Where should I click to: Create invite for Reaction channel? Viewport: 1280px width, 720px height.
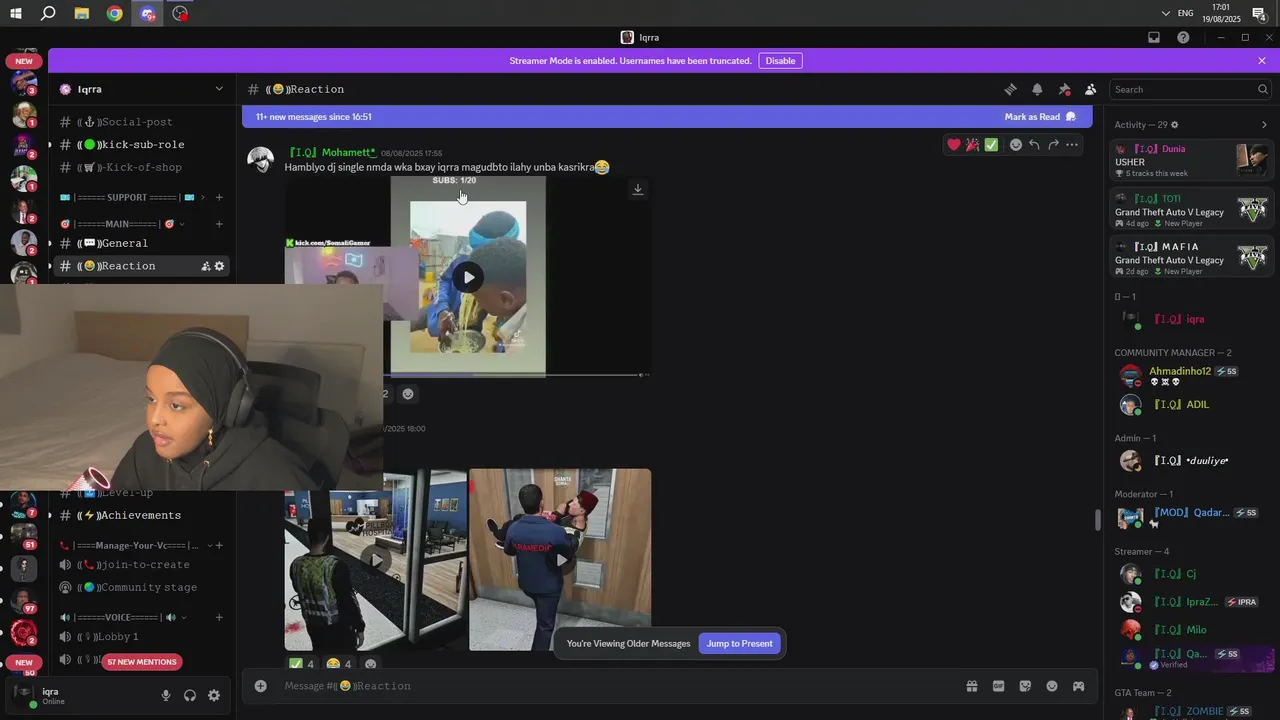[205, 266]
